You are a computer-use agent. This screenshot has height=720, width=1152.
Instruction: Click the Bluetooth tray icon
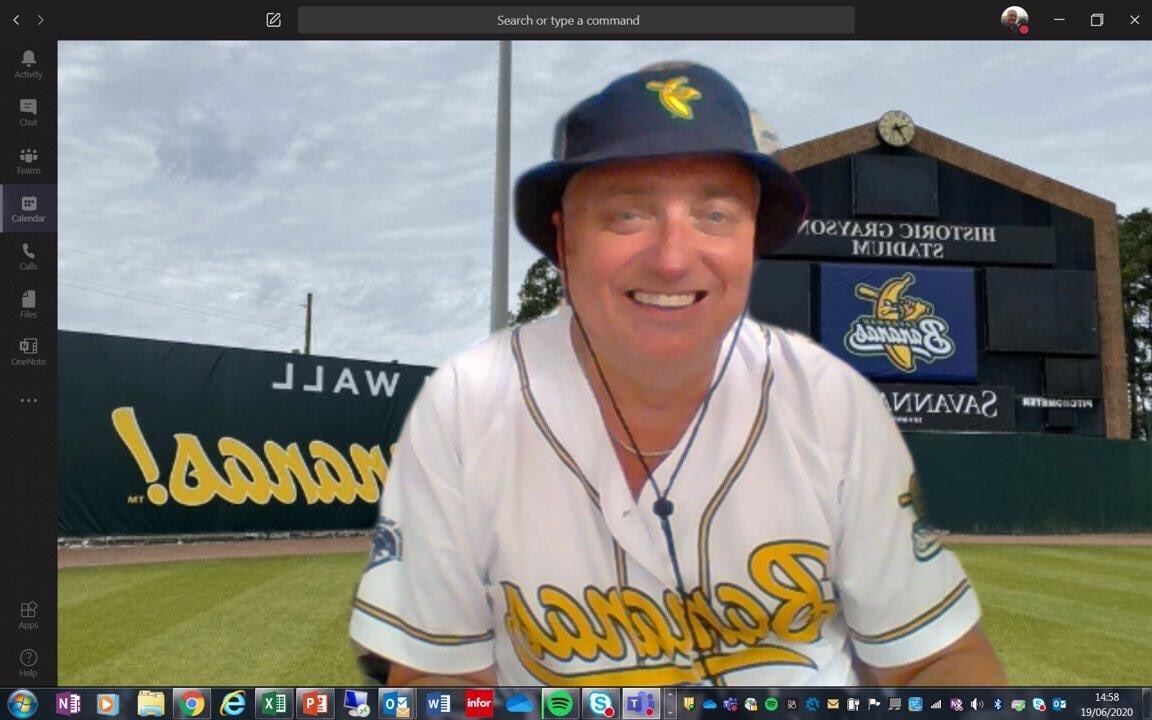tap(998, 704)
